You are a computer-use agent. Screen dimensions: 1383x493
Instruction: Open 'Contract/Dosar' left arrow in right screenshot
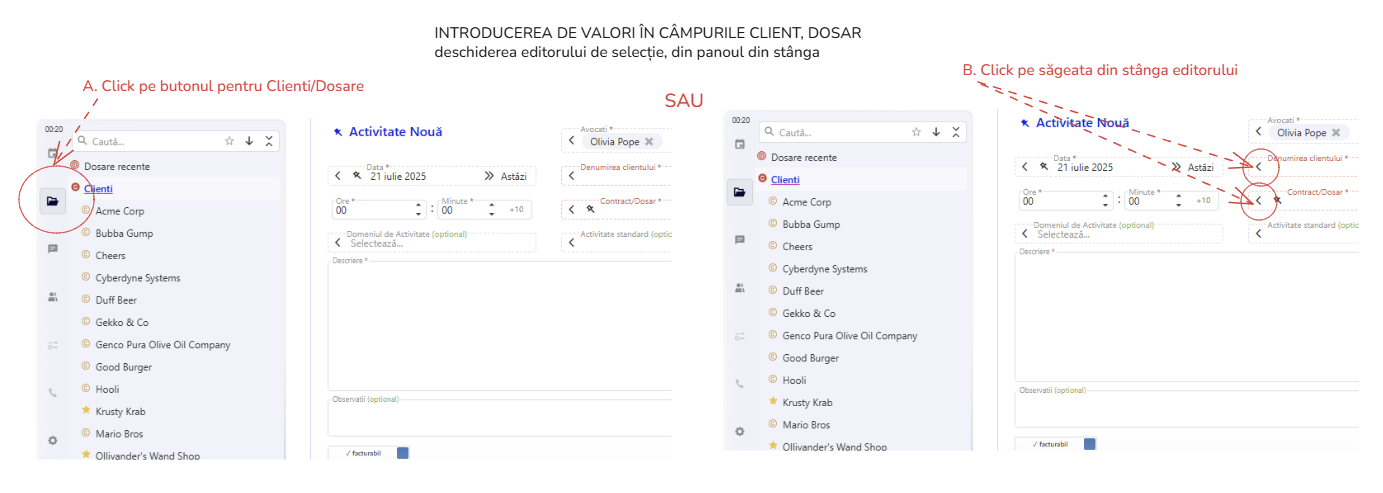(1259, 201)
